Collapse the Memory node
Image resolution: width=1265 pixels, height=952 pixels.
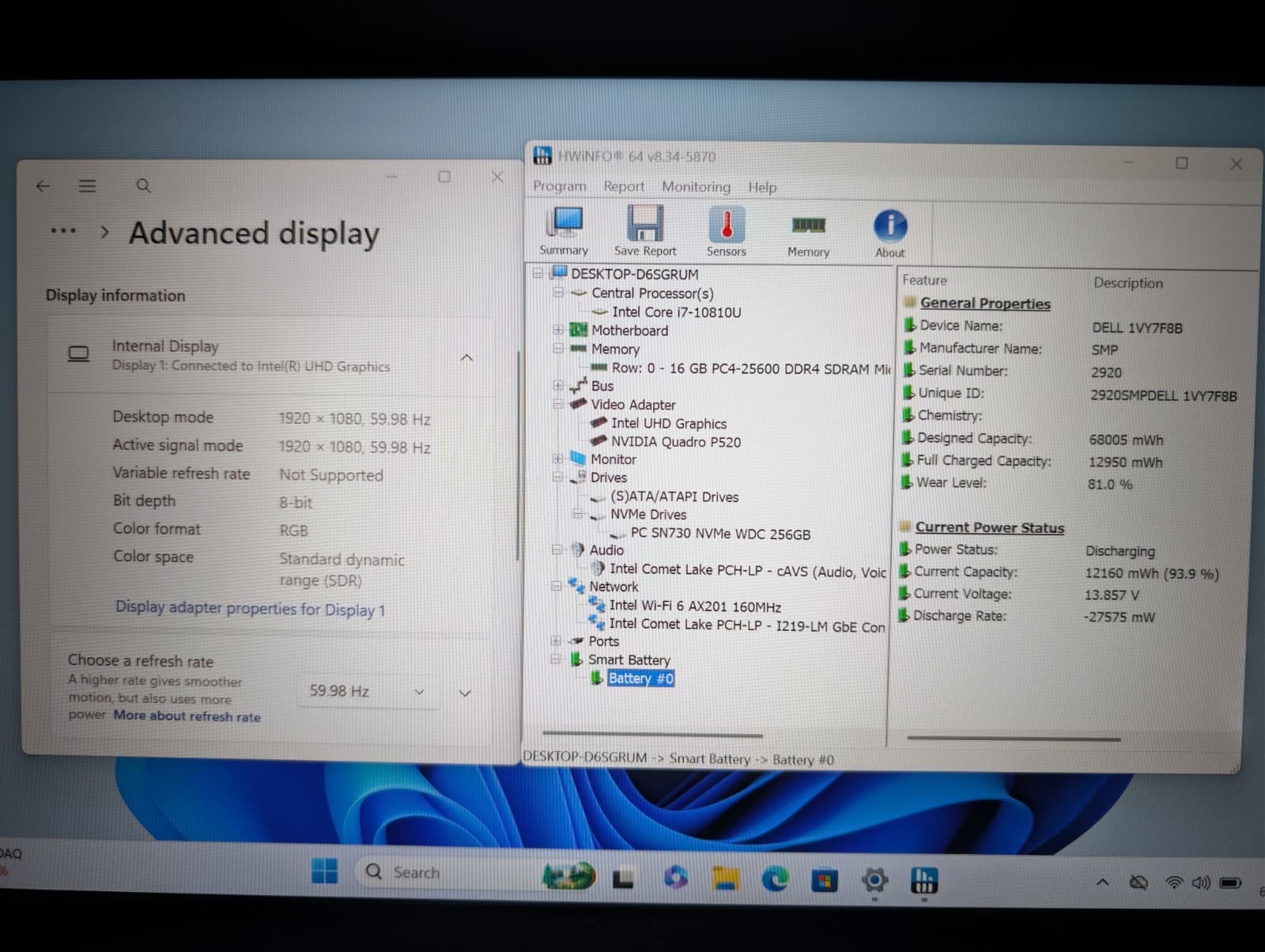(558, 348)
